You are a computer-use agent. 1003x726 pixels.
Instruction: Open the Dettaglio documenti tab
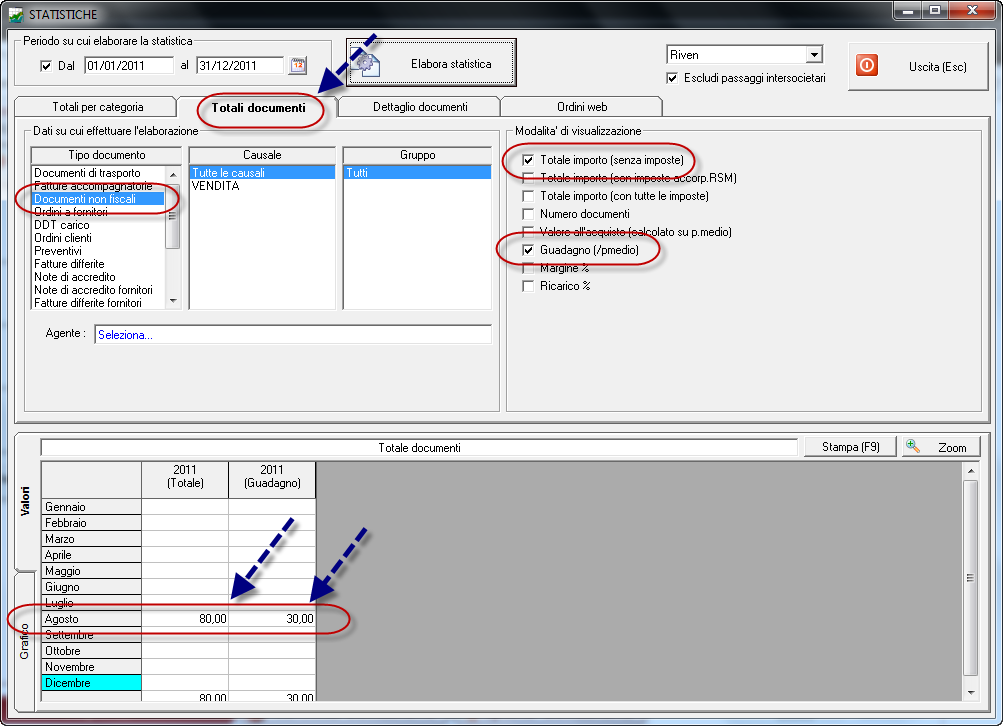click(420, 107)
